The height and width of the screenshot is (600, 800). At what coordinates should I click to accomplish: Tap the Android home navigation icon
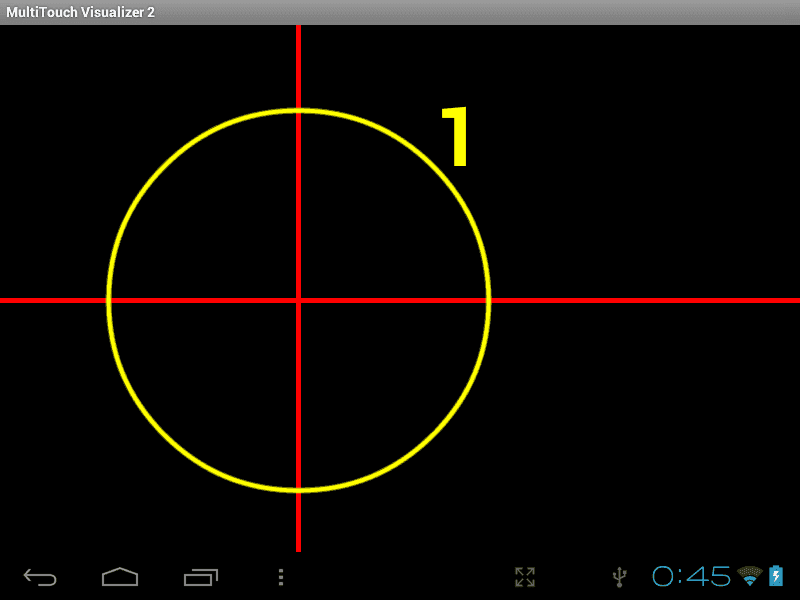[120, 577]
